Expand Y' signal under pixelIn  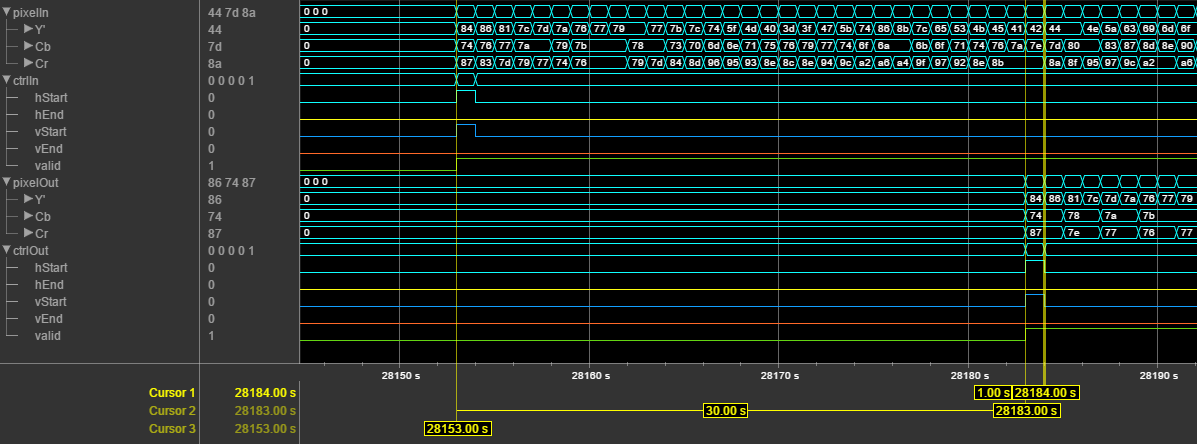[x=27, y=29]
